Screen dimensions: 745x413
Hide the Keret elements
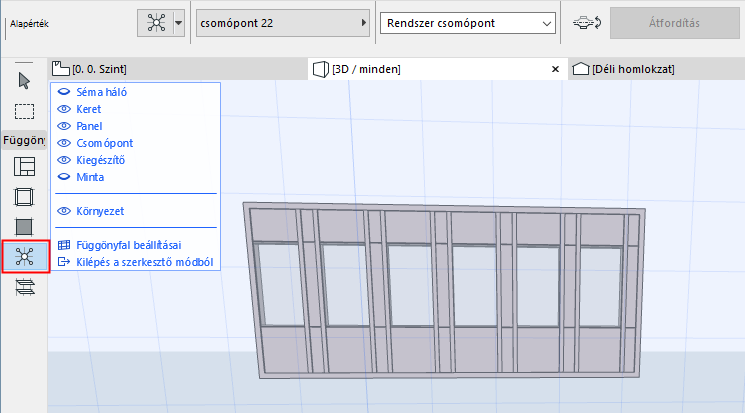tap(64, 109)
